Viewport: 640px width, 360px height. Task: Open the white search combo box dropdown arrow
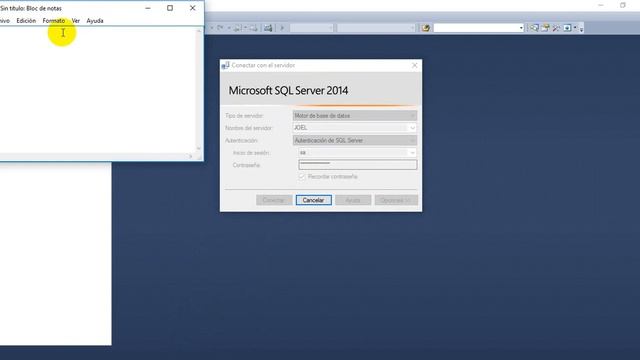pyautogui.click(x=521, y=28)
